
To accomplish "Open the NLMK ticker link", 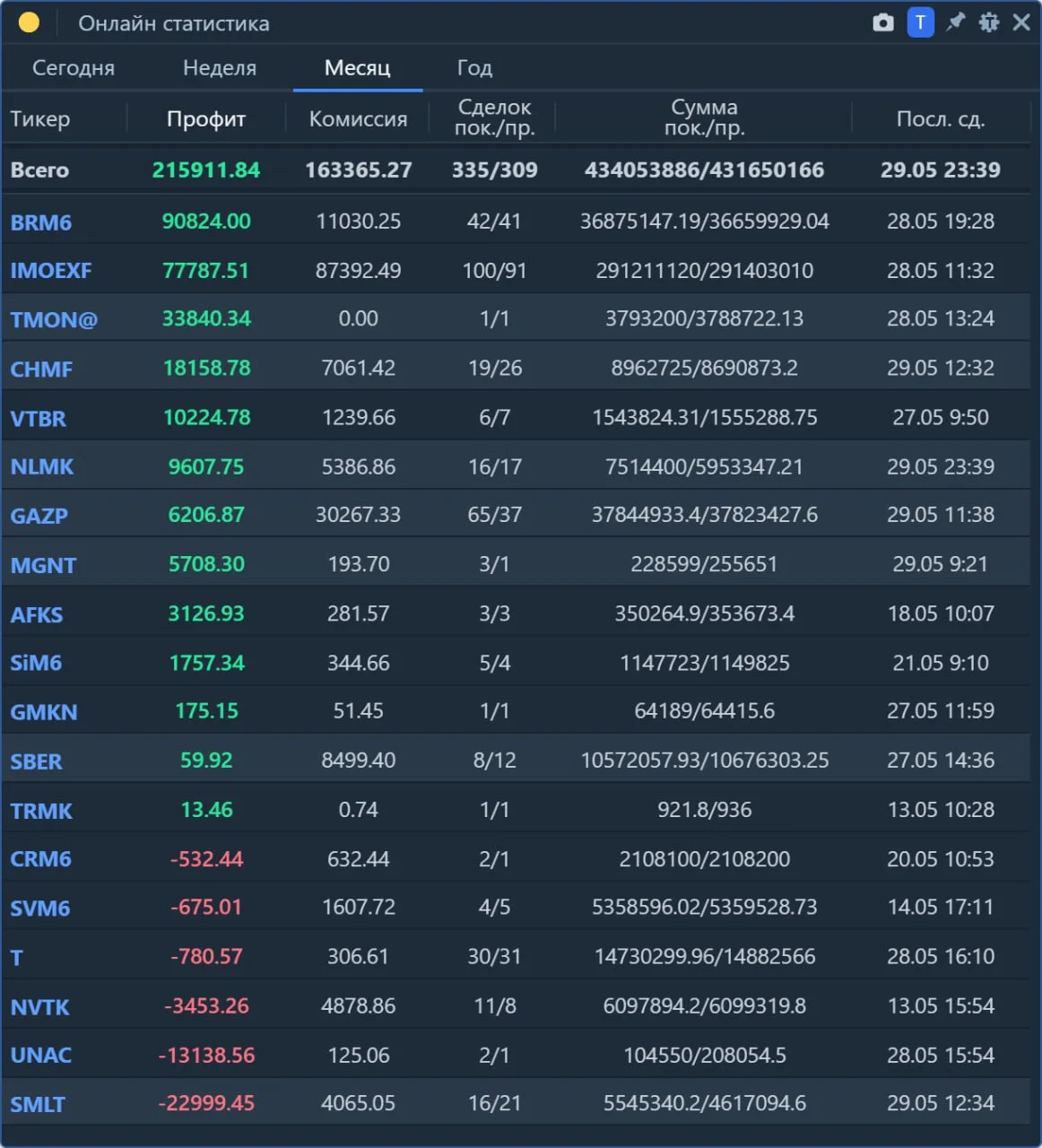I will point(42,467).
